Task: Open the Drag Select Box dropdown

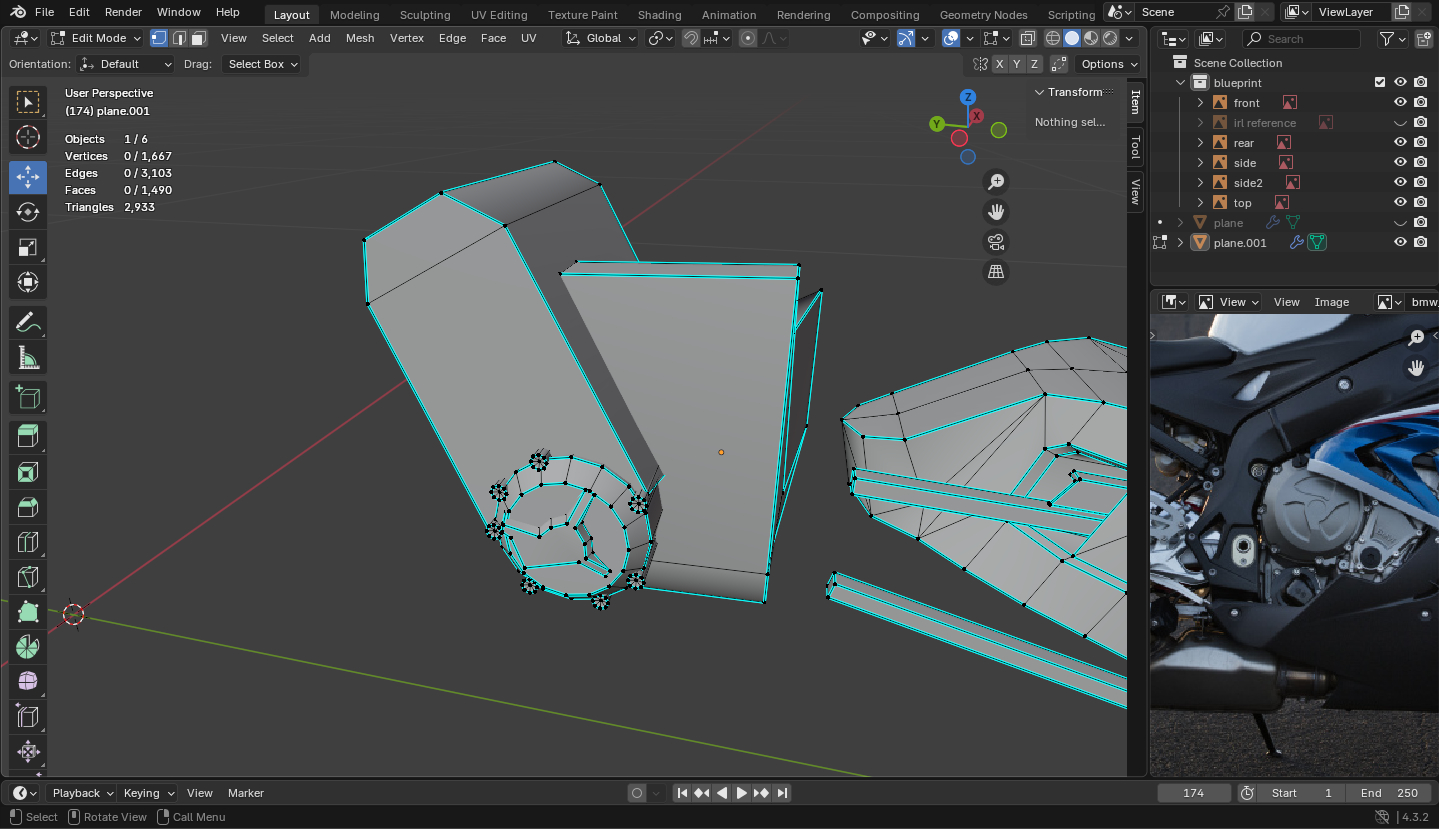Action: point(261,64)
